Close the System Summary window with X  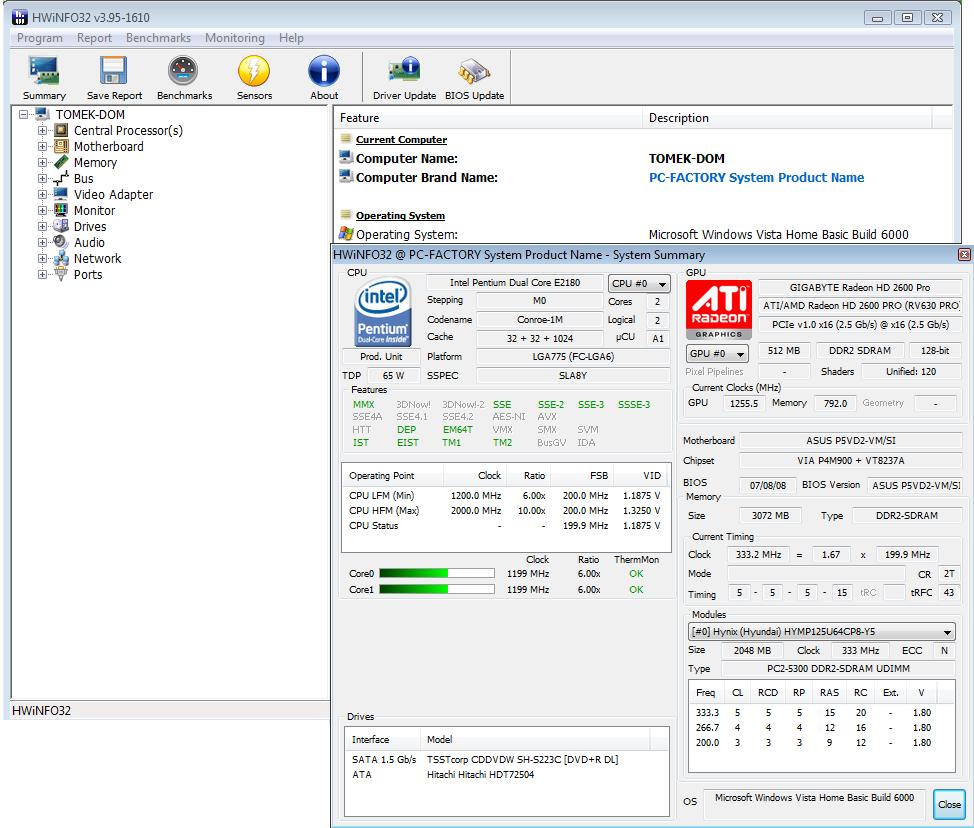(964, 255)
